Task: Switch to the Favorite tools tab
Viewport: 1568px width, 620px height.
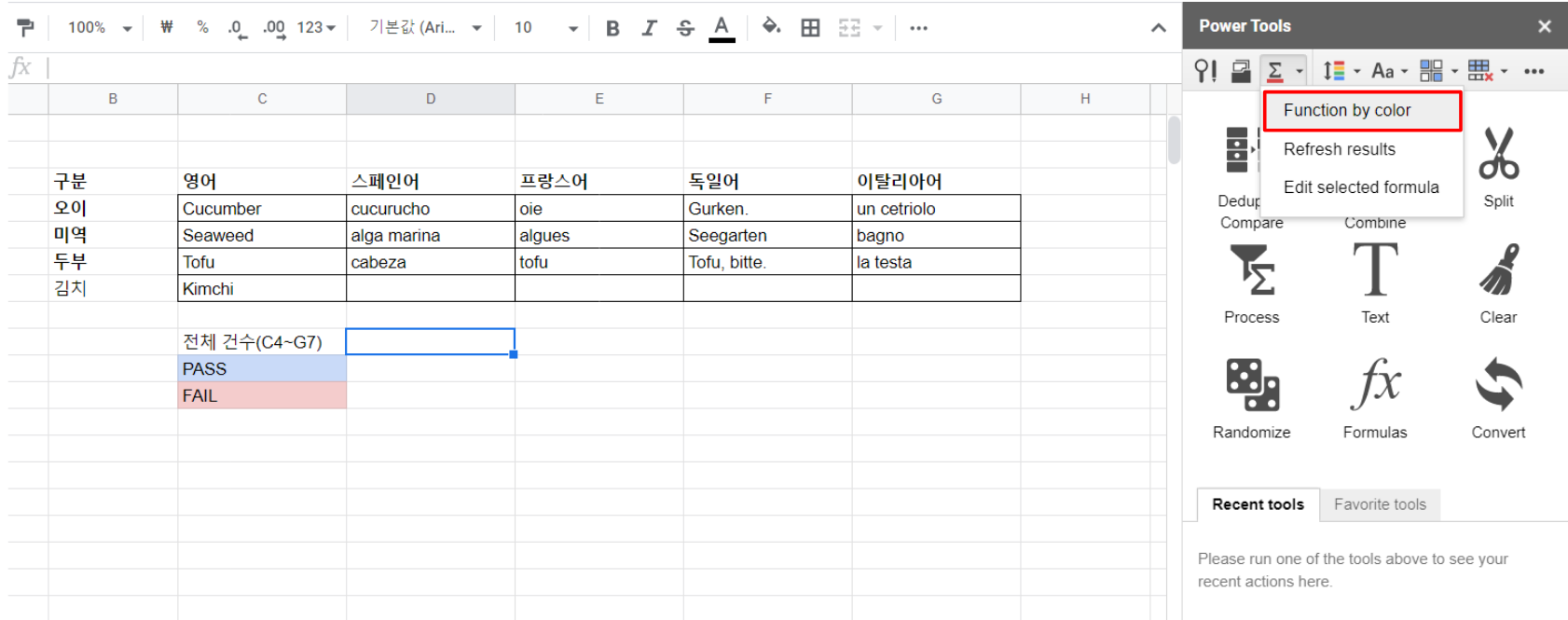Action: point(1380,504)
